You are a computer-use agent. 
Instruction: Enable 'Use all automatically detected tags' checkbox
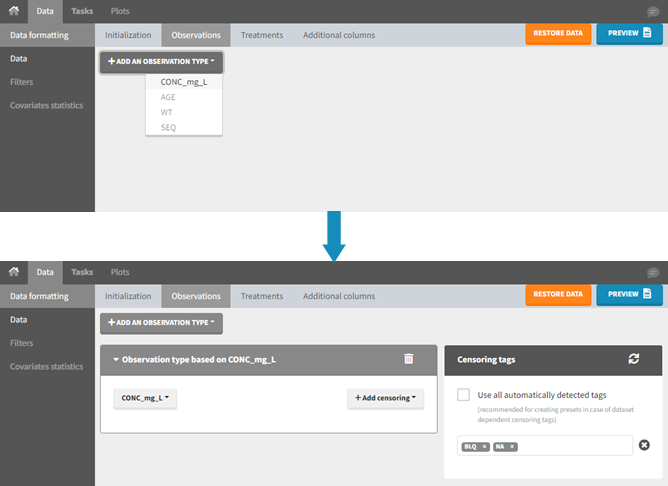click(464, 395)
